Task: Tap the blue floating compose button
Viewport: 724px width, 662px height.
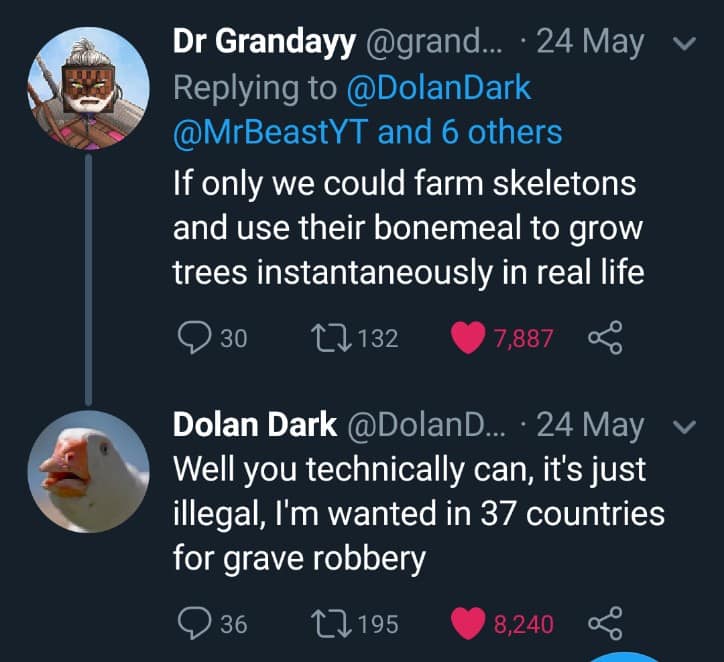Action: [627, 655]
